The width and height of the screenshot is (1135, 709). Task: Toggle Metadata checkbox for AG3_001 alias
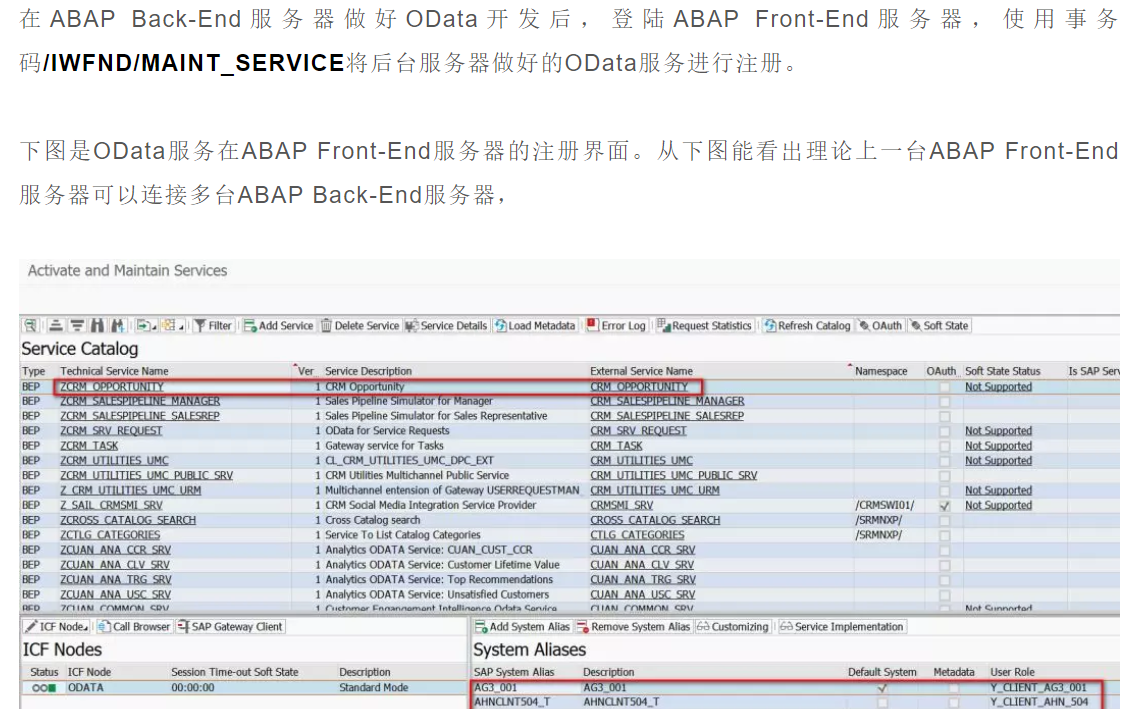pyautogui.click(x=953, y=688)
